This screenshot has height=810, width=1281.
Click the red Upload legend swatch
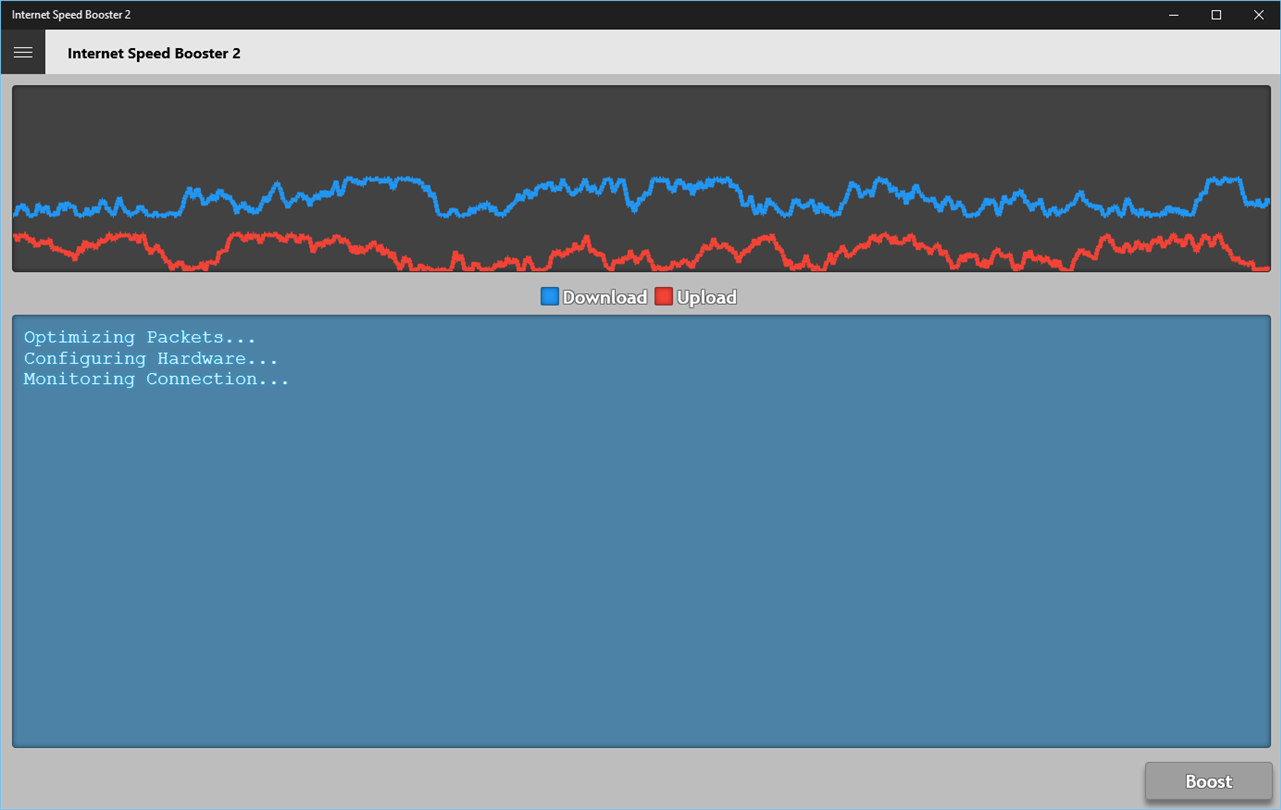[664, 297]
